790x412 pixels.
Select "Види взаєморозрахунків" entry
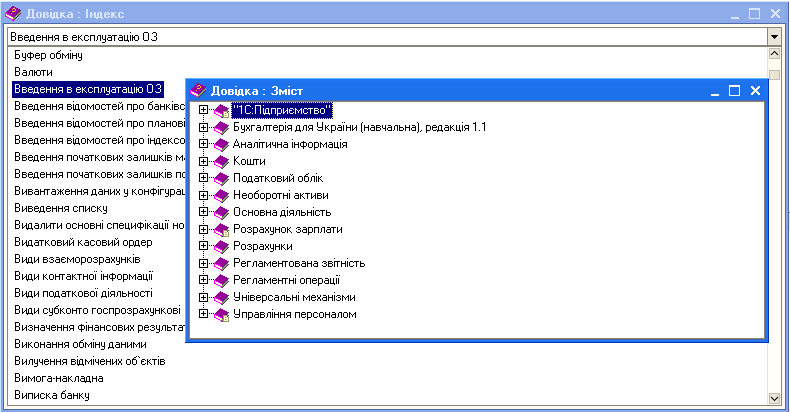(77, 259)
